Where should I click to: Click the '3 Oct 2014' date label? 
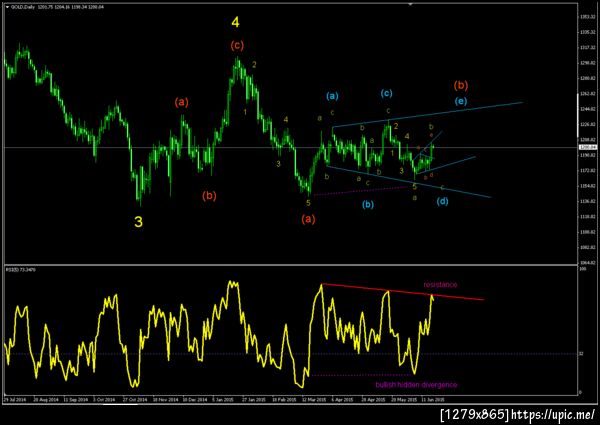pyautogui.click(x=104, y=399)
